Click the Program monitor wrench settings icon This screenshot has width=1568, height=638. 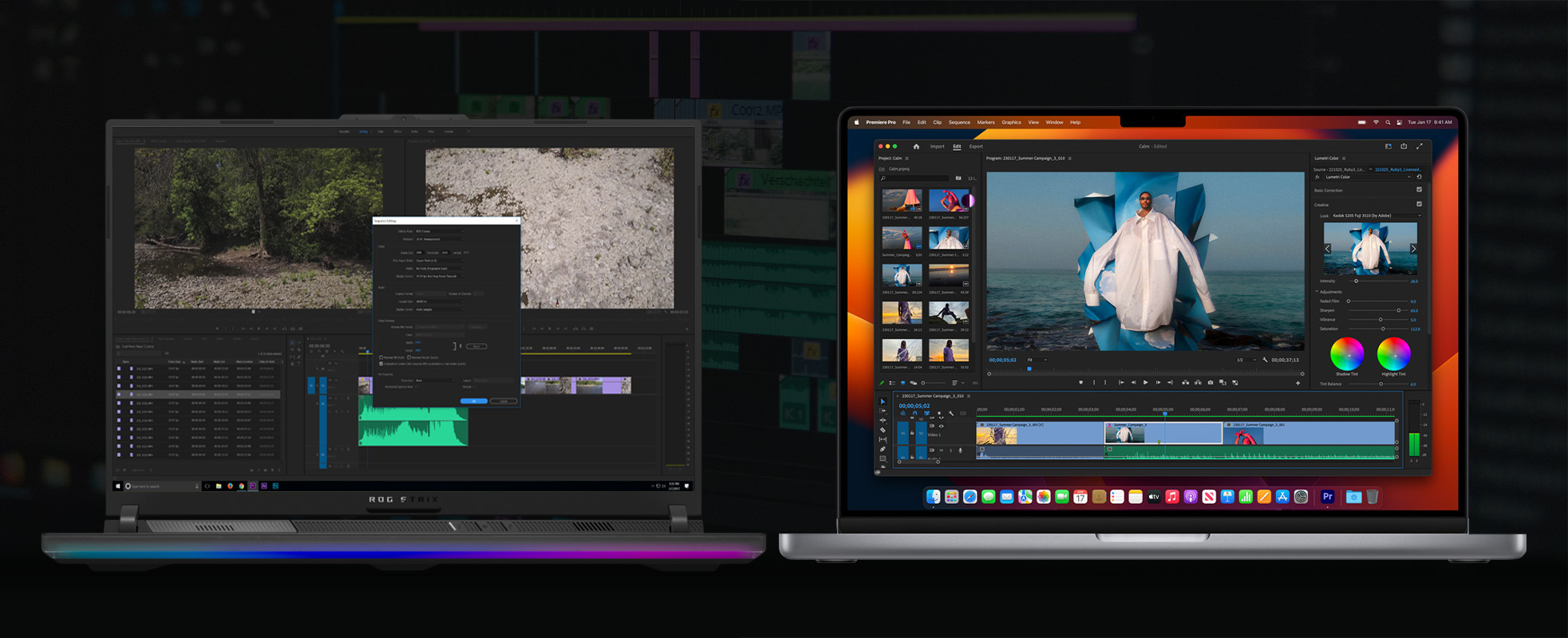(x=1265, y=360)
